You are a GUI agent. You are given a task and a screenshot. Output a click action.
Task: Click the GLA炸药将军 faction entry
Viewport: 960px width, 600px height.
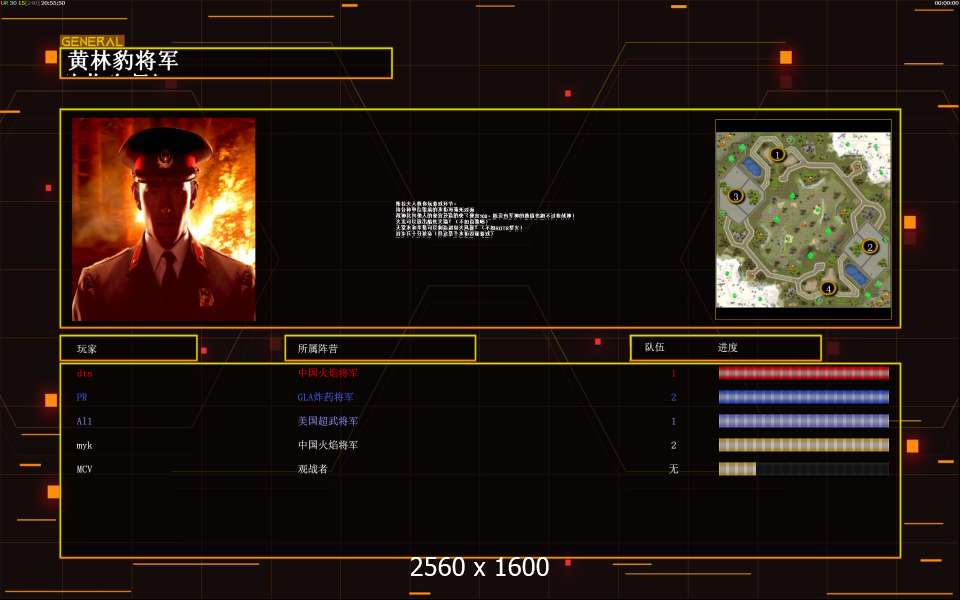click(x=325, y=397)
